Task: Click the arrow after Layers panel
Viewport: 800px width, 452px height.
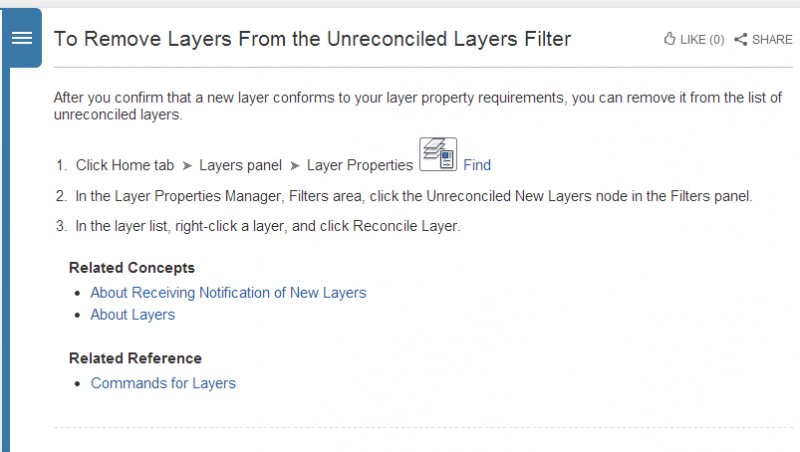Action: tap(294, 166)
